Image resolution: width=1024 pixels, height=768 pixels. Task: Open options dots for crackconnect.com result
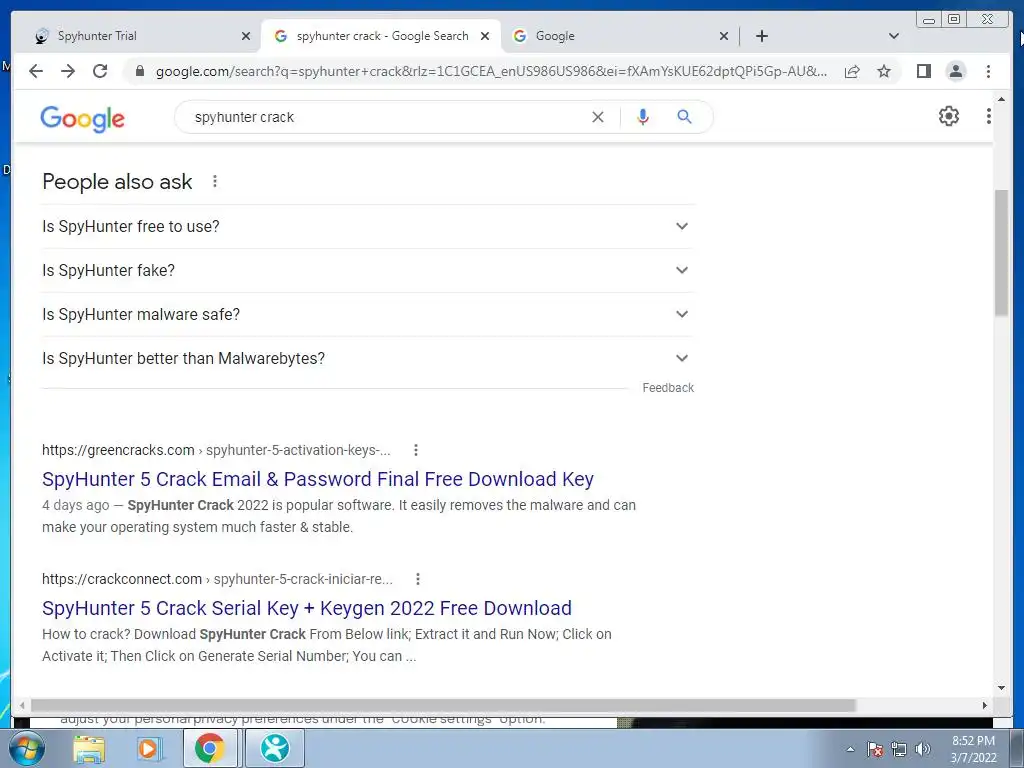click(418, 579)
